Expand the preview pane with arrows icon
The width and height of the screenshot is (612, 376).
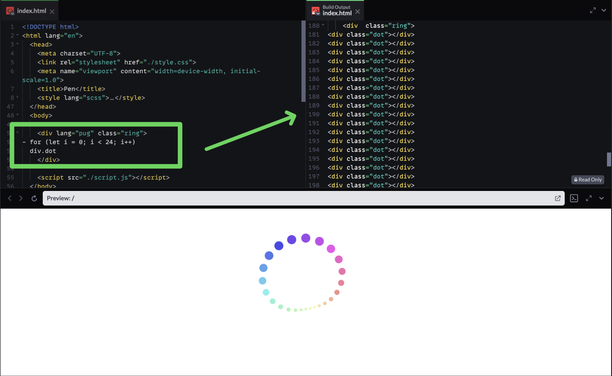pos(589,198)
